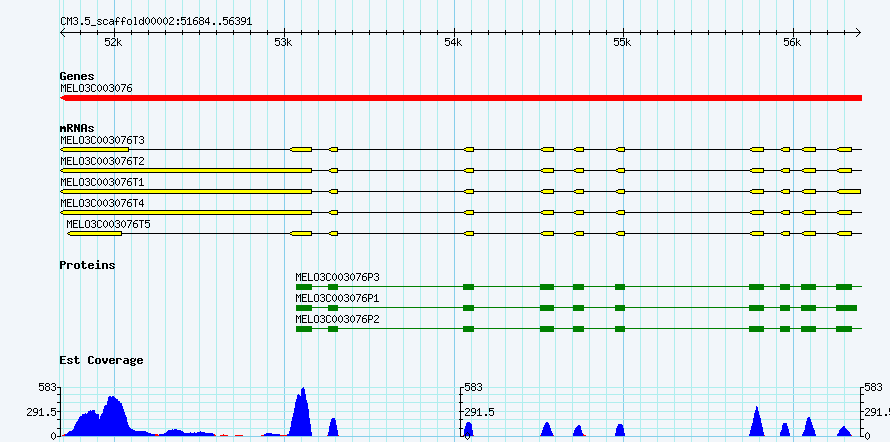
Task: Click the Est Coverage track heading
Action: 101,360
